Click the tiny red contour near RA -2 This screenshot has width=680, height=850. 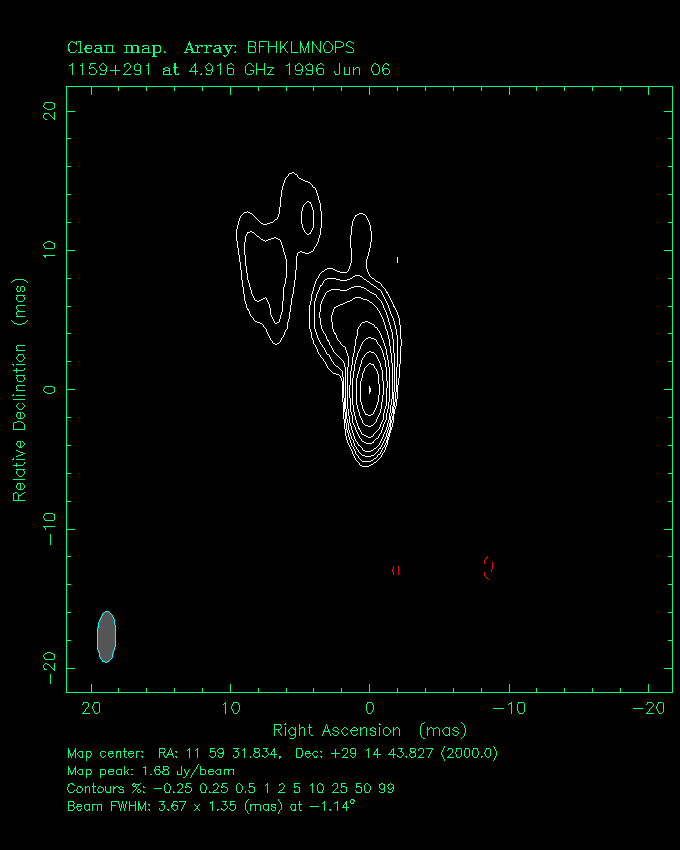coord(397,570)
